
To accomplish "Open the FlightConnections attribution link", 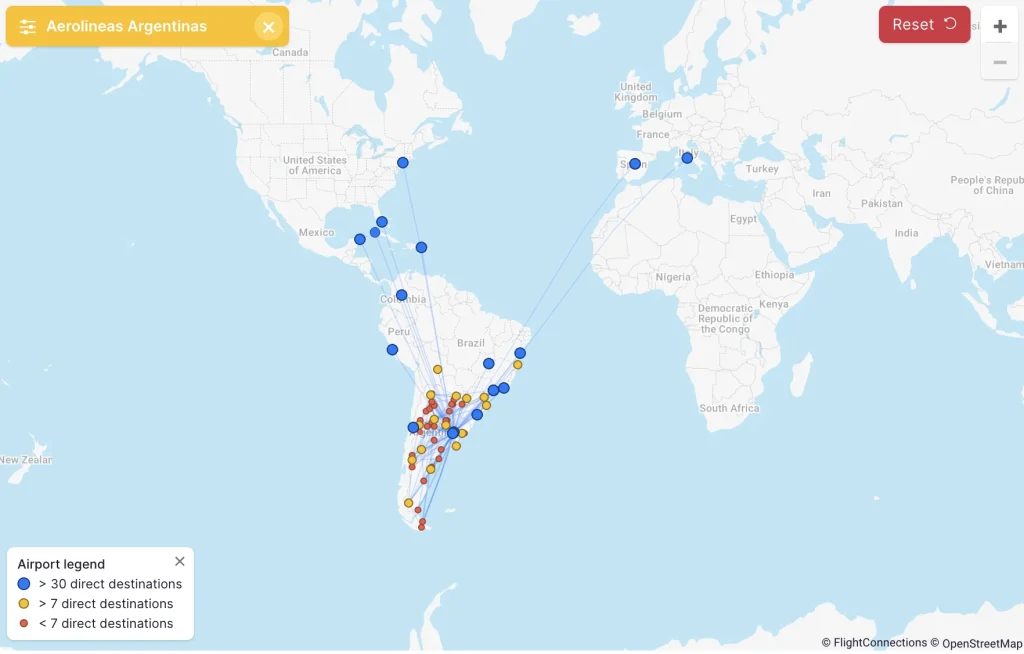I will click(x=874, y=644).
